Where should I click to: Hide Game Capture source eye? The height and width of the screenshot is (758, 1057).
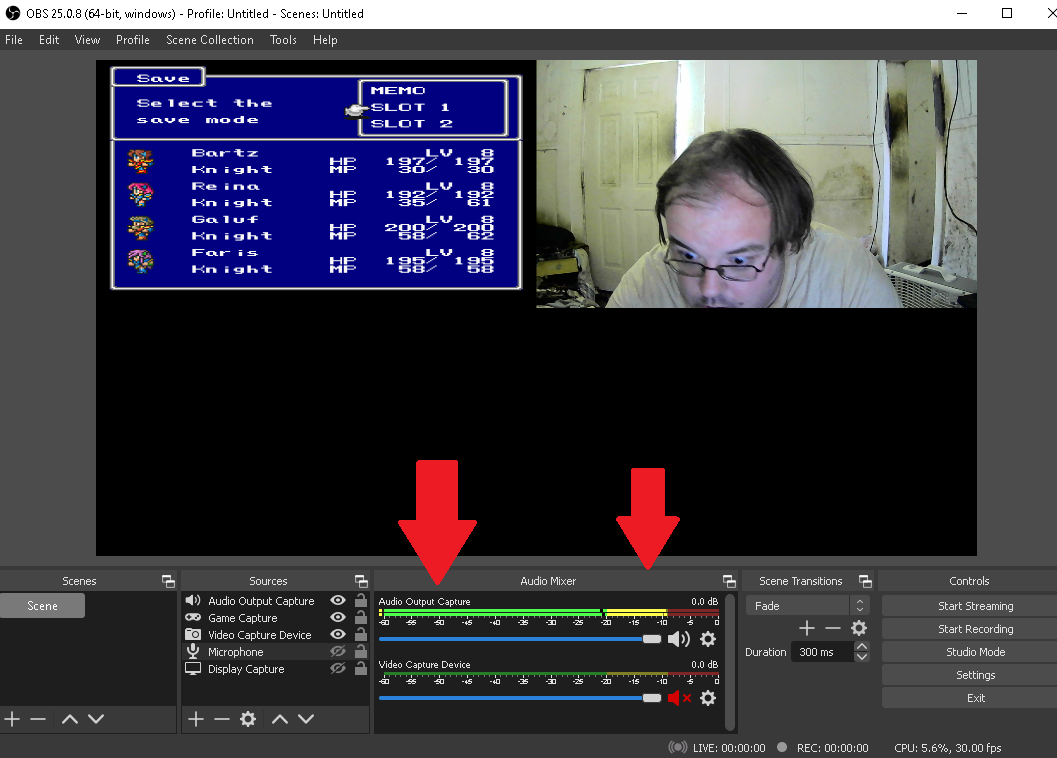click(338, 617)
